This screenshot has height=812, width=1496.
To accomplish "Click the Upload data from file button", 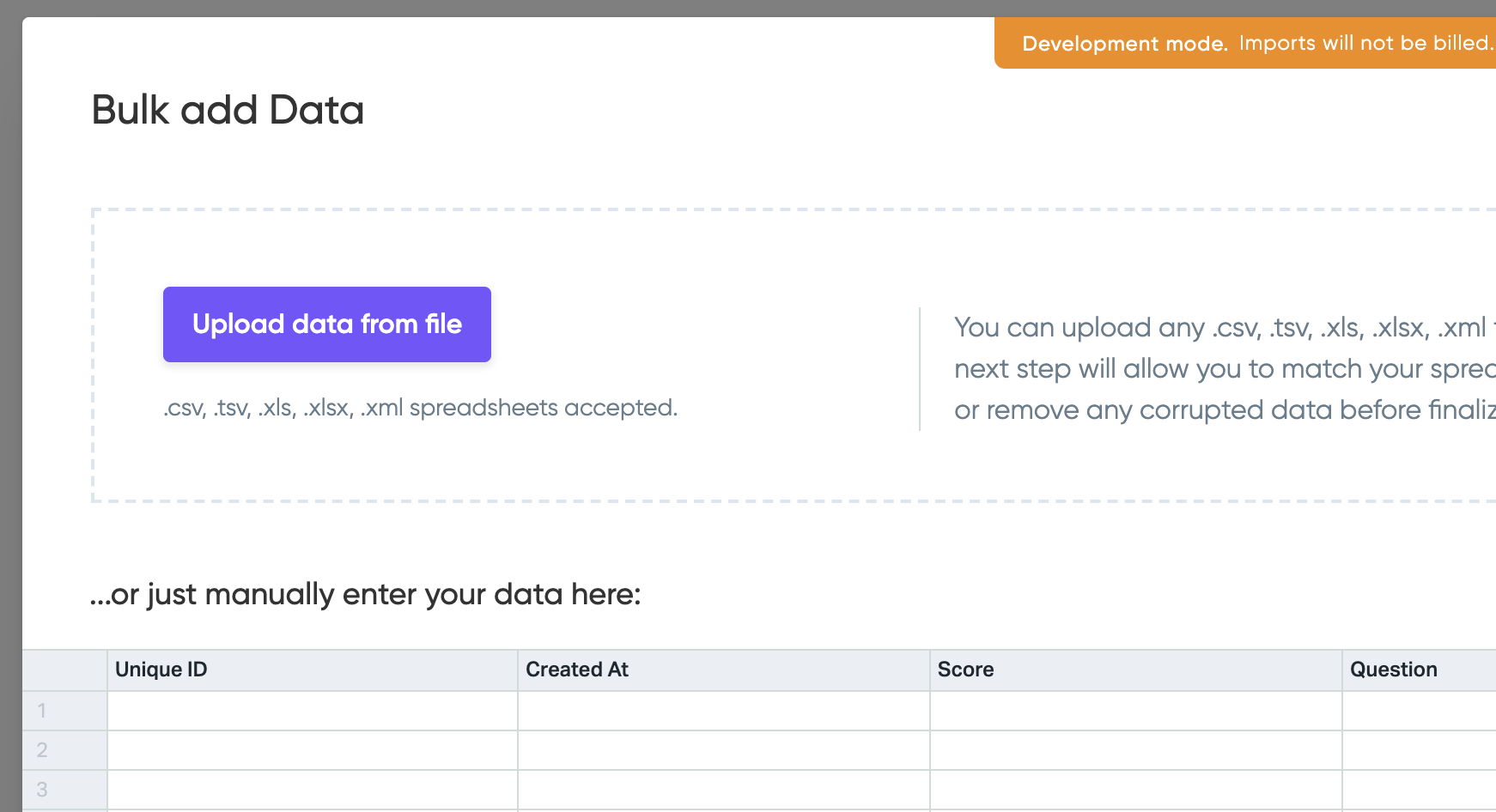I will click(327, 324).
